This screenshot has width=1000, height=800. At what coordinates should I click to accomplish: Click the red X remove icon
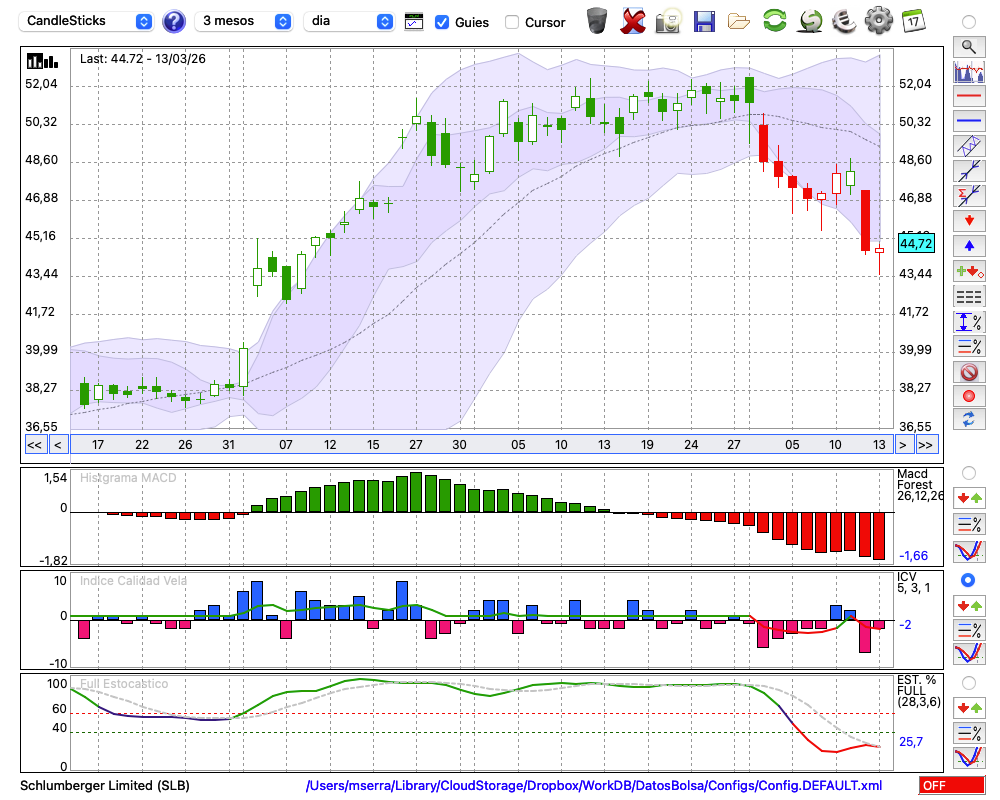point(633,21)
